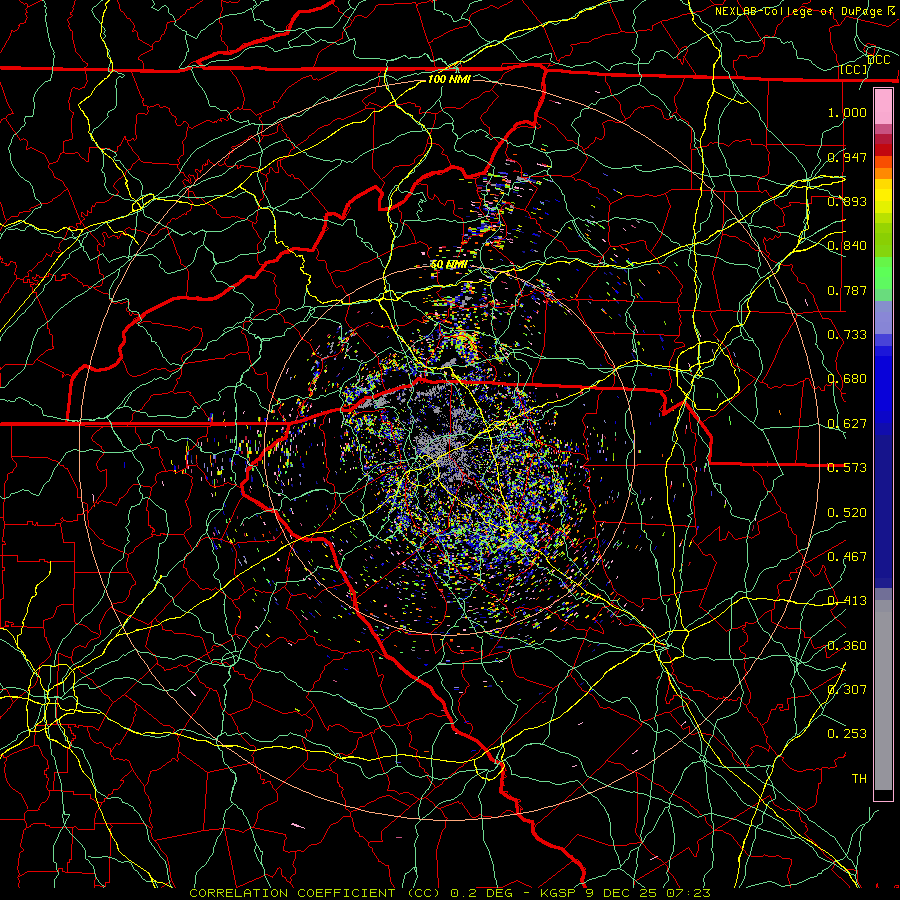
Task: Click the 0.307 scale value
Action: coord(847,690)
